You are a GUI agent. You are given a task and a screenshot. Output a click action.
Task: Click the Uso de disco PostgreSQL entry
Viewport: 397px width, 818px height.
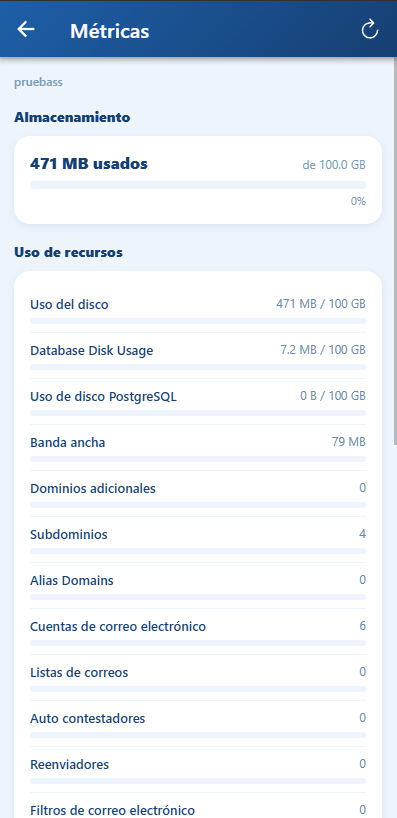198,402
